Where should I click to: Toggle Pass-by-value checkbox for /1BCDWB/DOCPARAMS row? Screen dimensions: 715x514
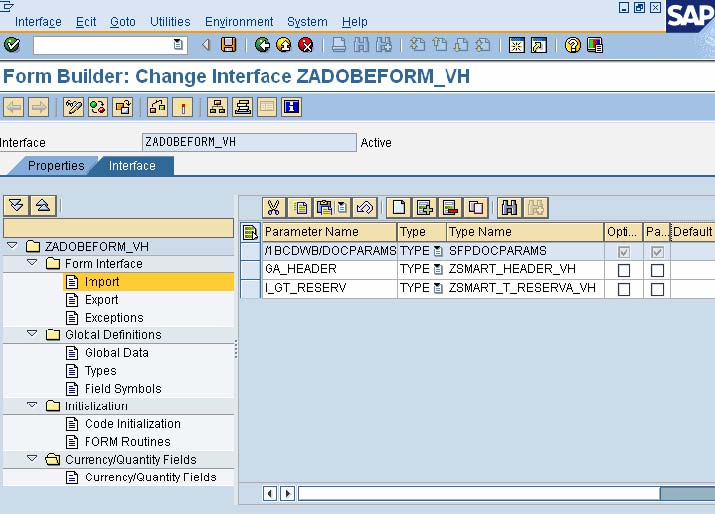point(657,252)
